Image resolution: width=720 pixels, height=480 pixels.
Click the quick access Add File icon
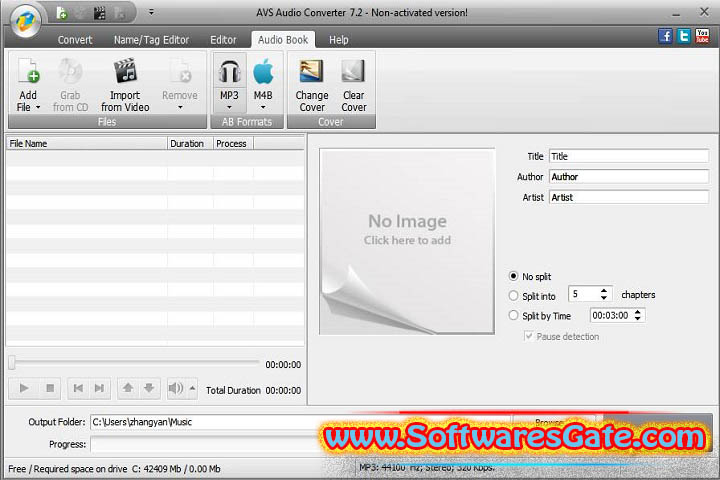[61, 13]
